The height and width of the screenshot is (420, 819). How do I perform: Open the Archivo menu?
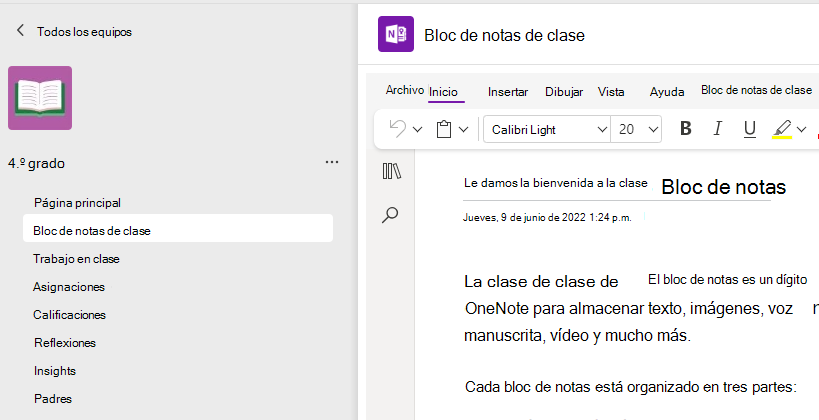(x=404, y=90)
